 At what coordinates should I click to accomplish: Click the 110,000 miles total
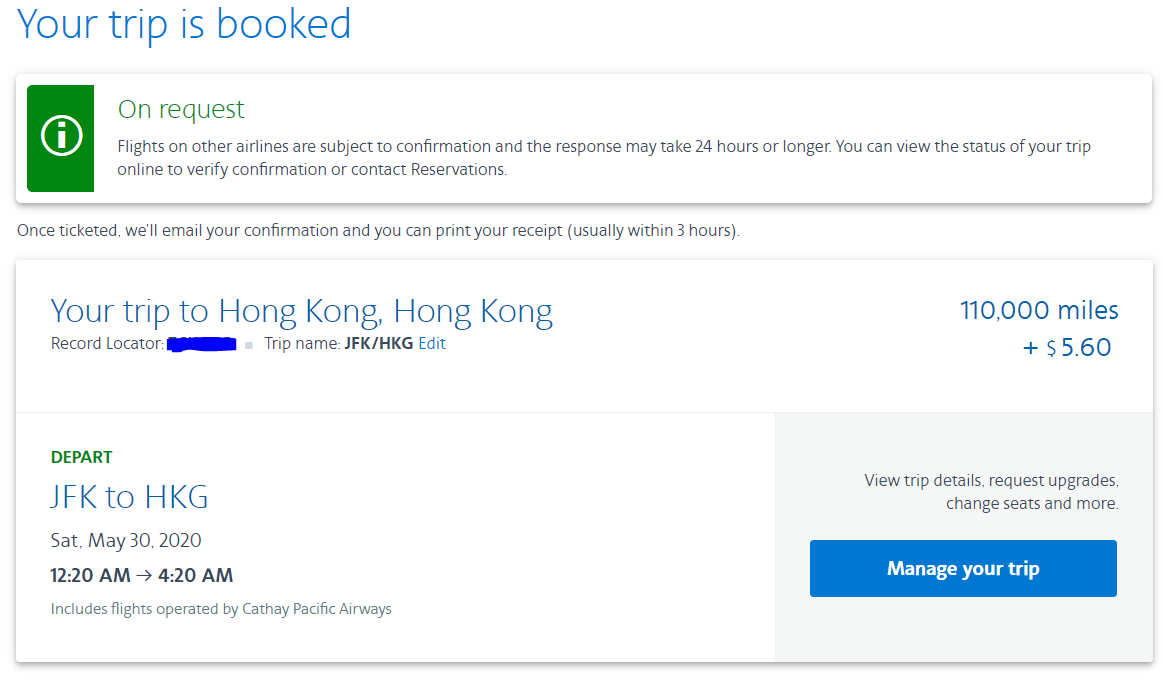point(1039,310)
